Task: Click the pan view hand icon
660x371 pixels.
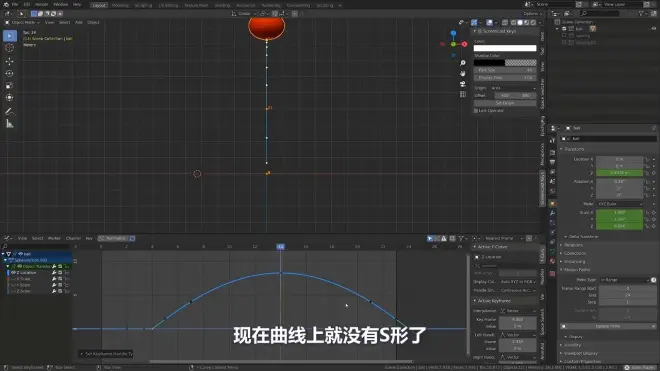Action: click(463, 73)
